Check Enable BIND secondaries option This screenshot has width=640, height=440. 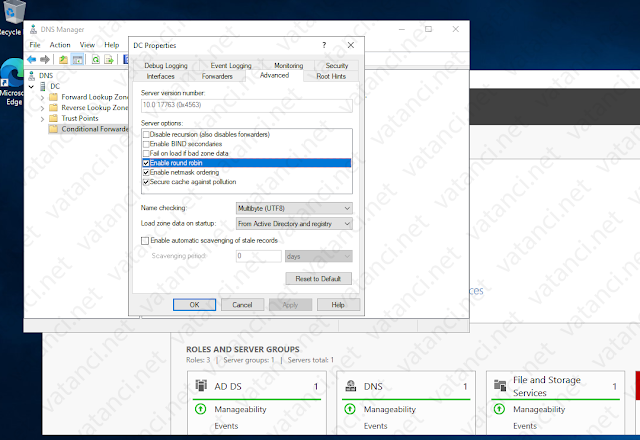tap(146, 144)
